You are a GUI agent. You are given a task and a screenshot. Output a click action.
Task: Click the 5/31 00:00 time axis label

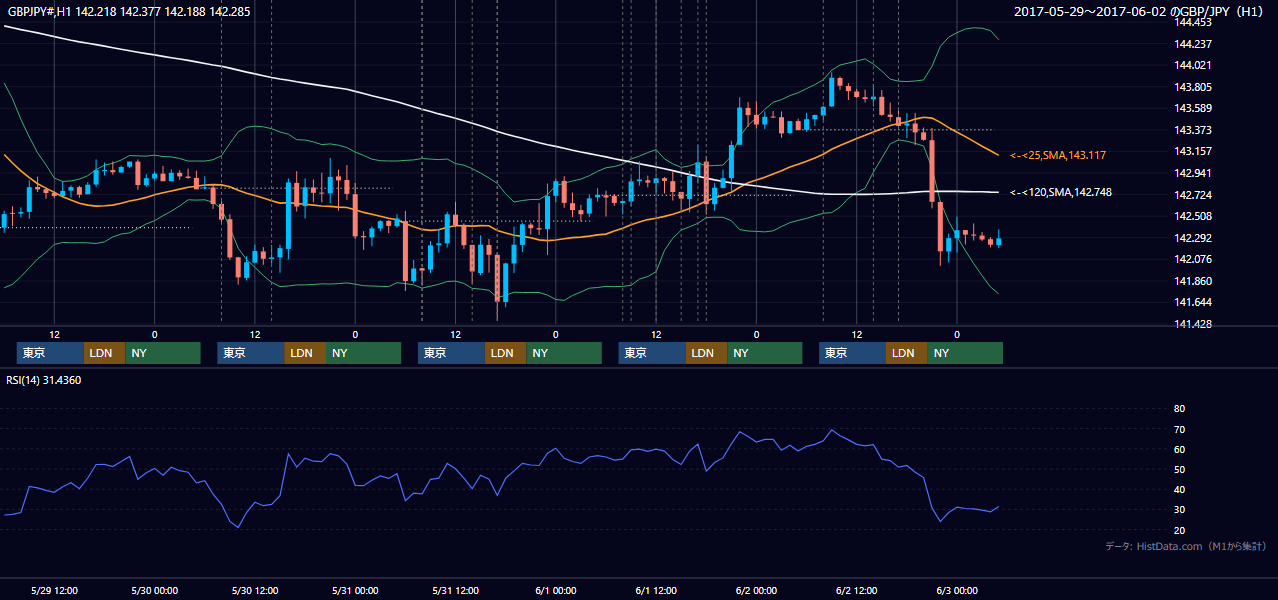pos(355,590)
